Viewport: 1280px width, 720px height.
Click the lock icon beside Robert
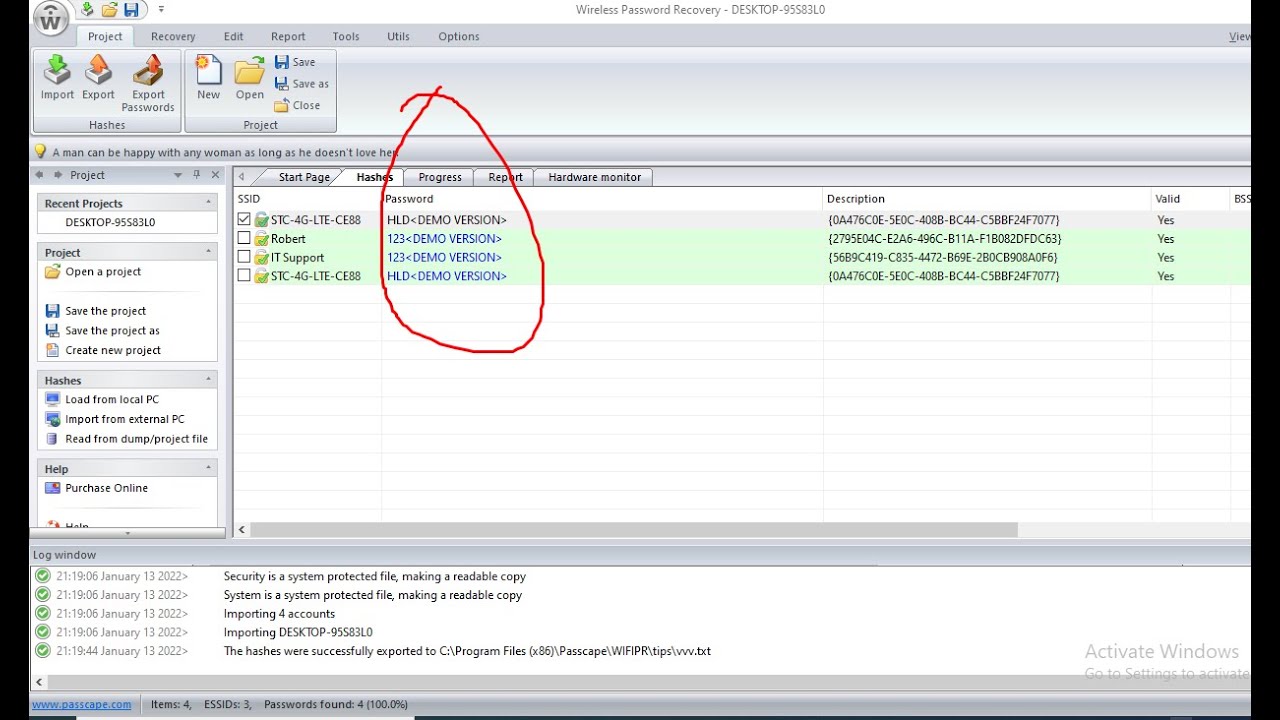click(261, 238)
